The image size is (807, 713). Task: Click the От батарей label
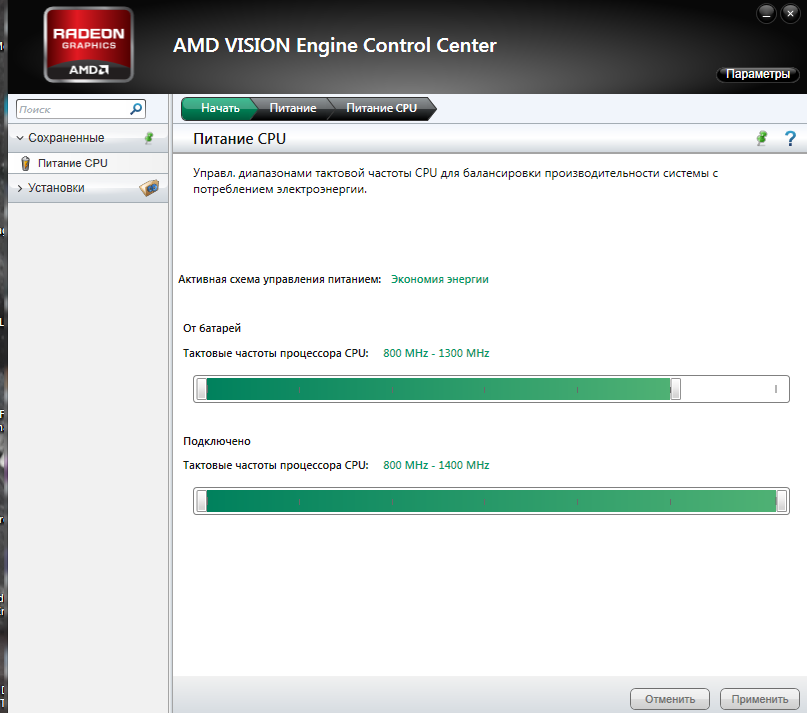(212, 328)
